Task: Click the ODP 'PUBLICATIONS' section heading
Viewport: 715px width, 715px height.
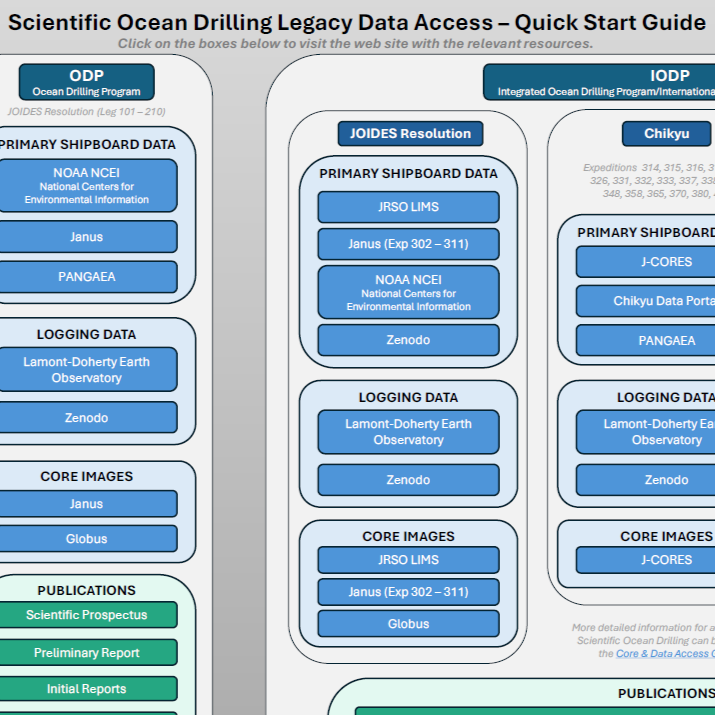Action: click(87, 591)
